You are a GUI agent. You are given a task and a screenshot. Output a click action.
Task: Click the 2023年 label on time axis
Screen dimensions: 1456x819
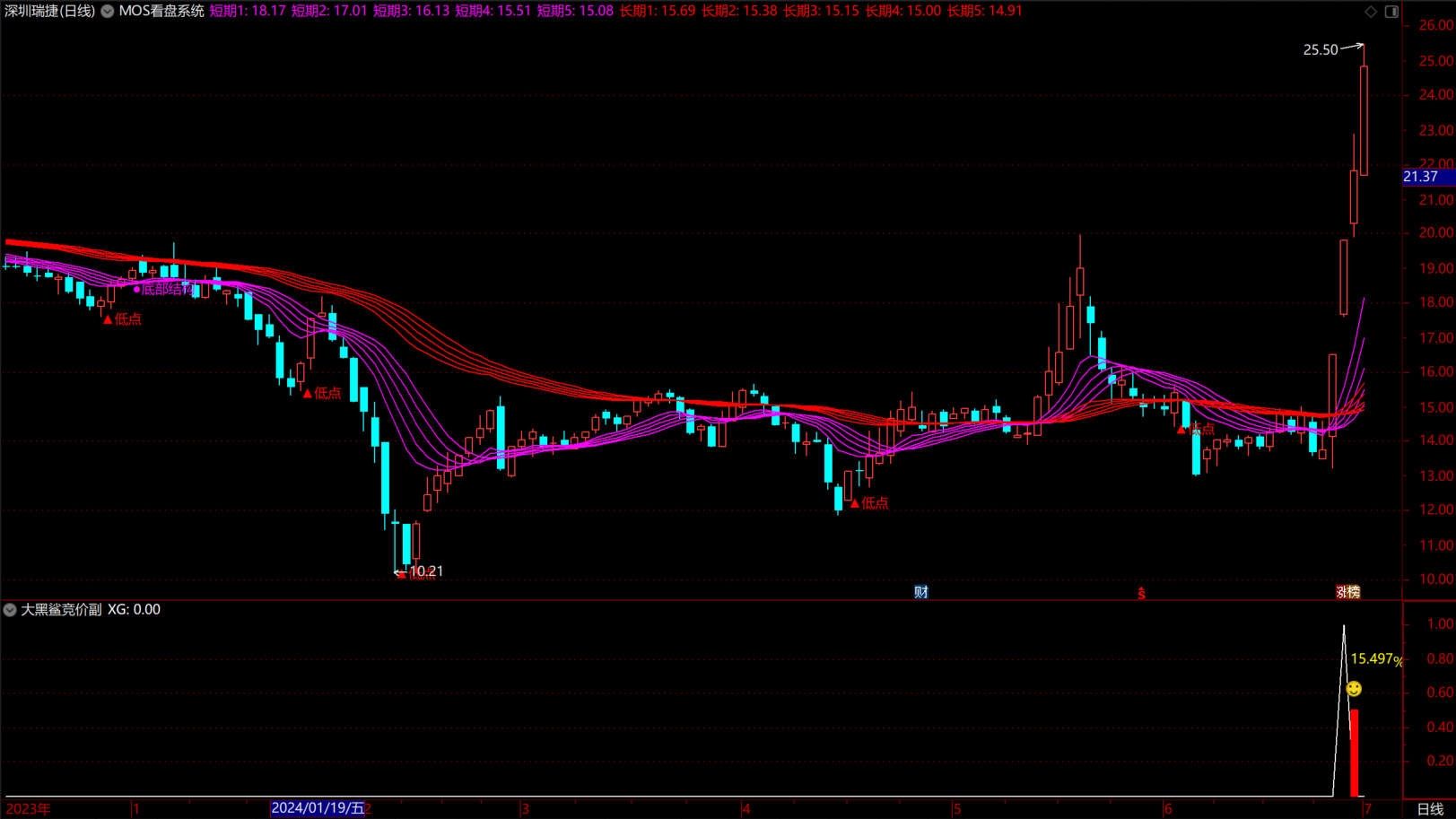tap(28, 809)
